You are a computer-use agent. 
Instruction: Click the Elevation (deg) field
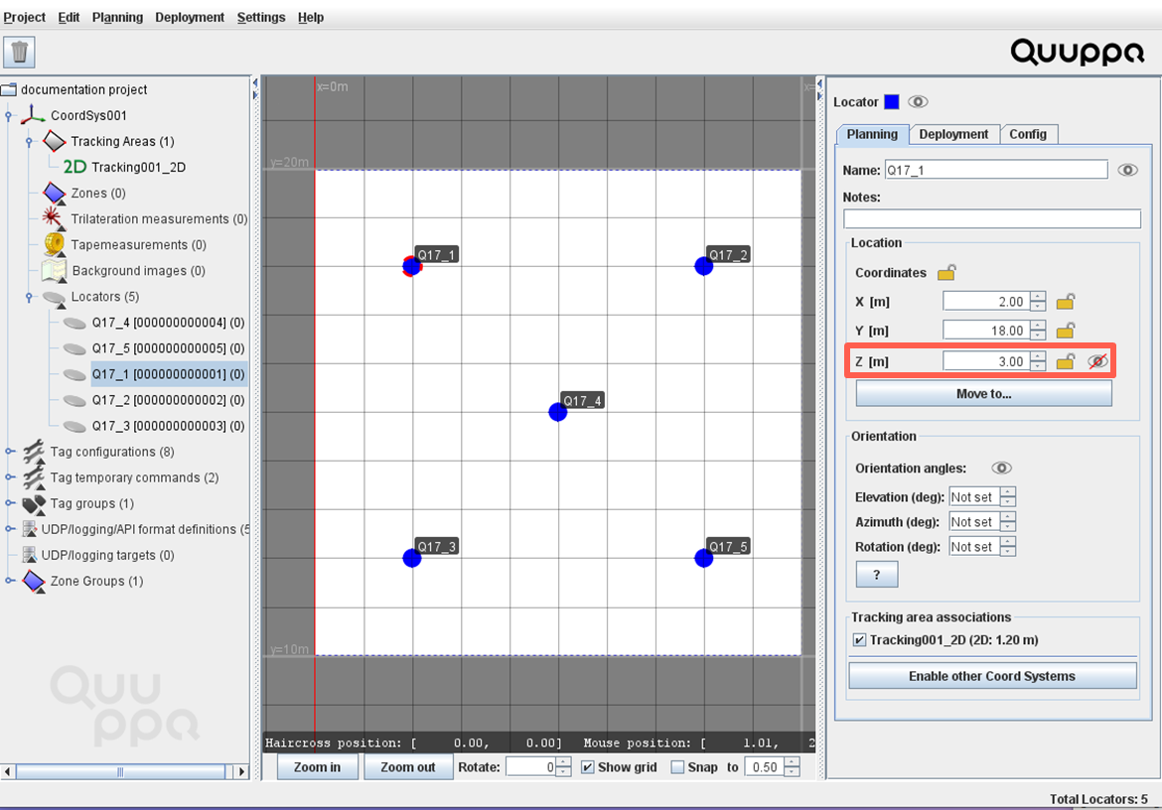click(x=974, y=497)
